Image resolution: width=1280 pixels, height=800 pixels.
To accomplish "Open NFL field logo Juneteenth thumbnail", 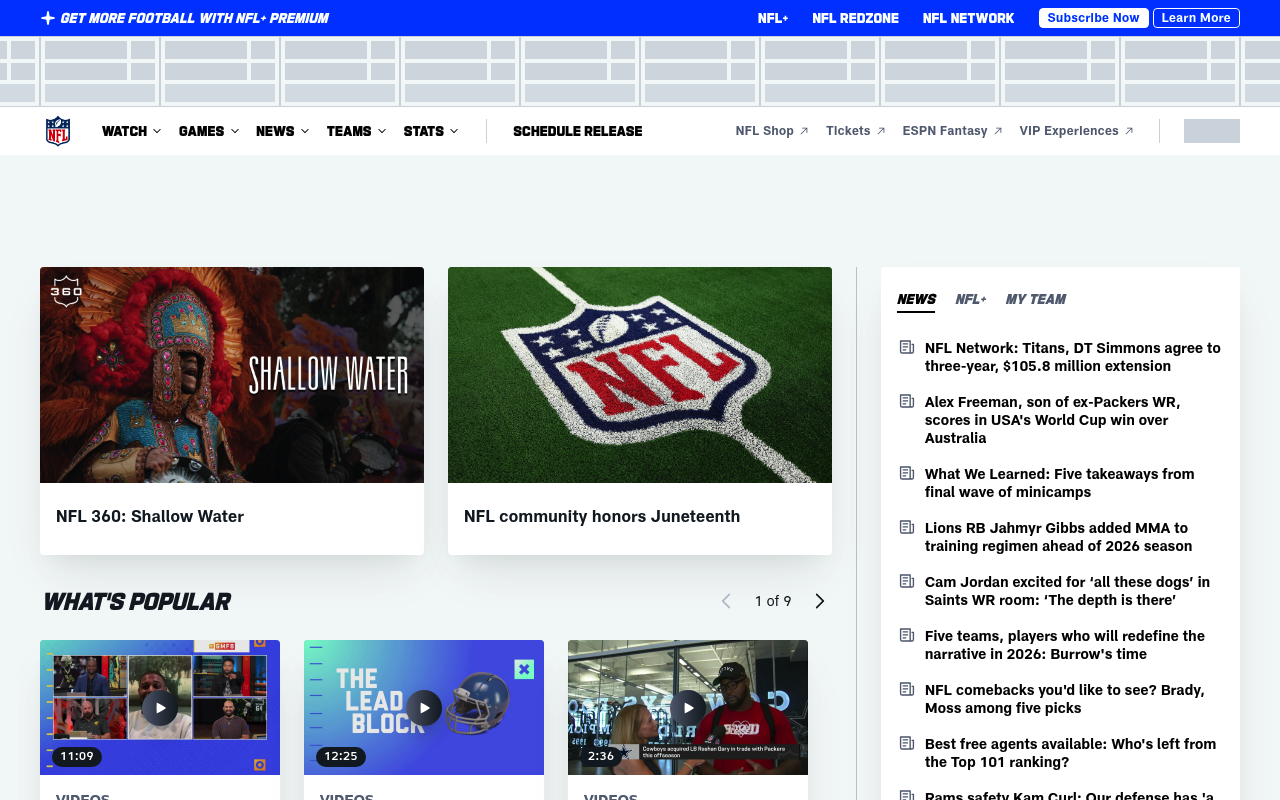I will coord(640,375).
